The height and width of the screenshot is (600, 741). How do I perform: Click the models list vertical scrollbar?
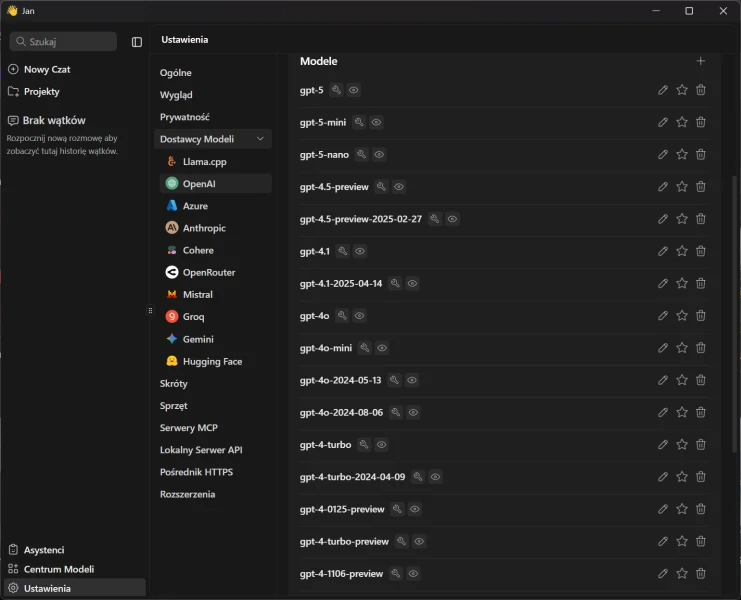[735, 300]
